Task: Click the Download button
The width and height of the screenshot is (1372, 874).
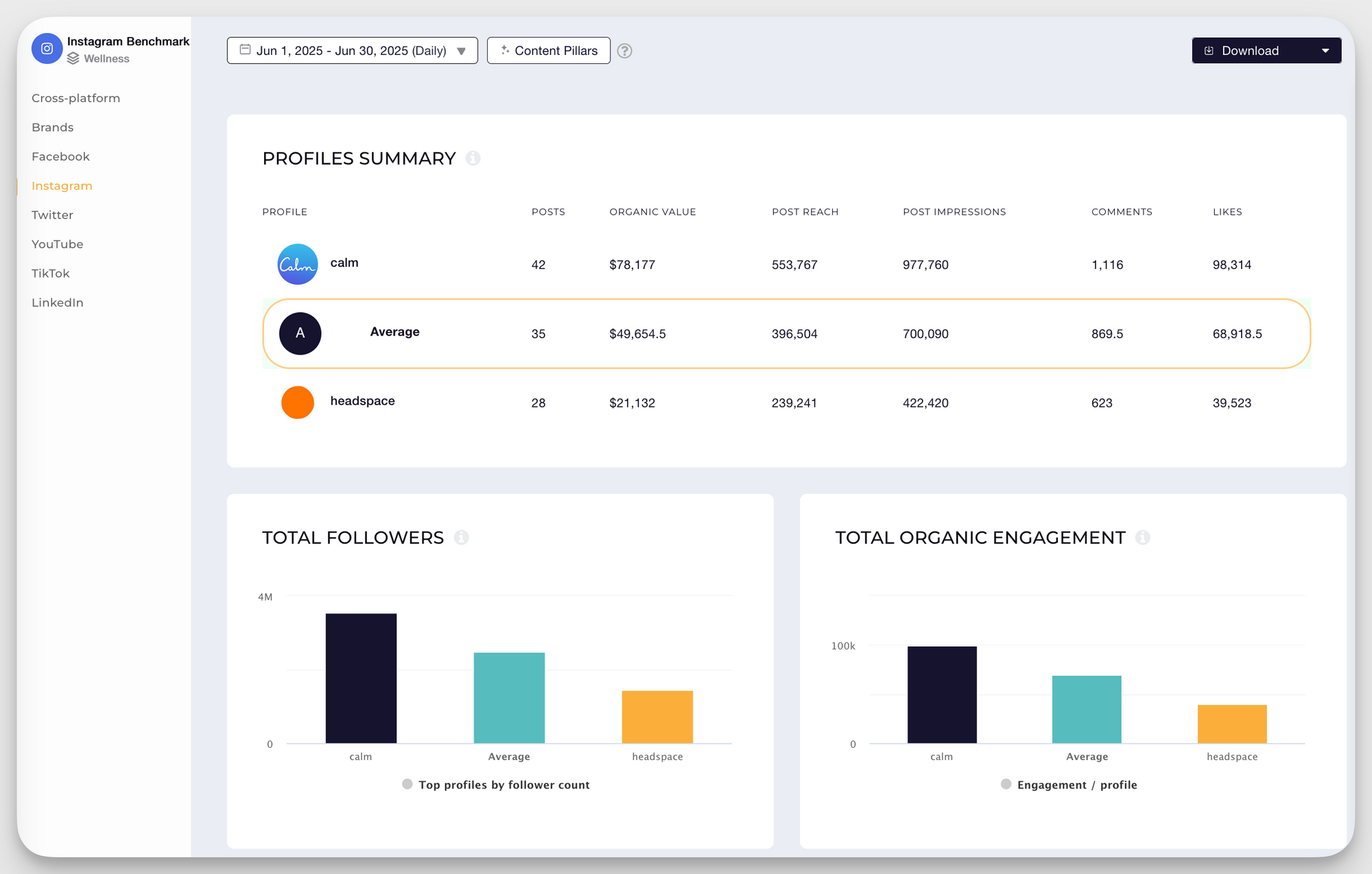Action: click(x=1266, y=51)
